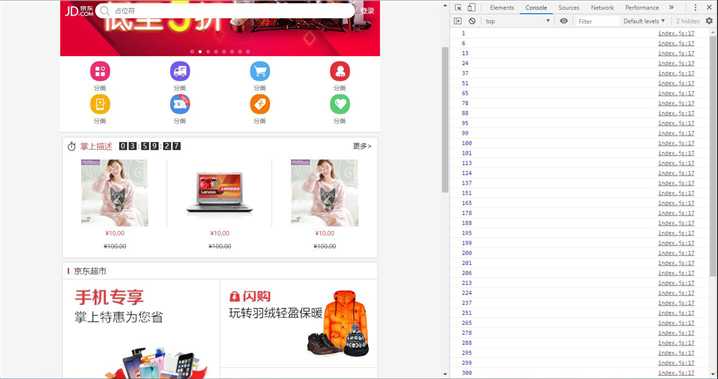Viewport: 718px width, 379px height.
Task: Open the 更多> more link
Action: pos(362,146)
